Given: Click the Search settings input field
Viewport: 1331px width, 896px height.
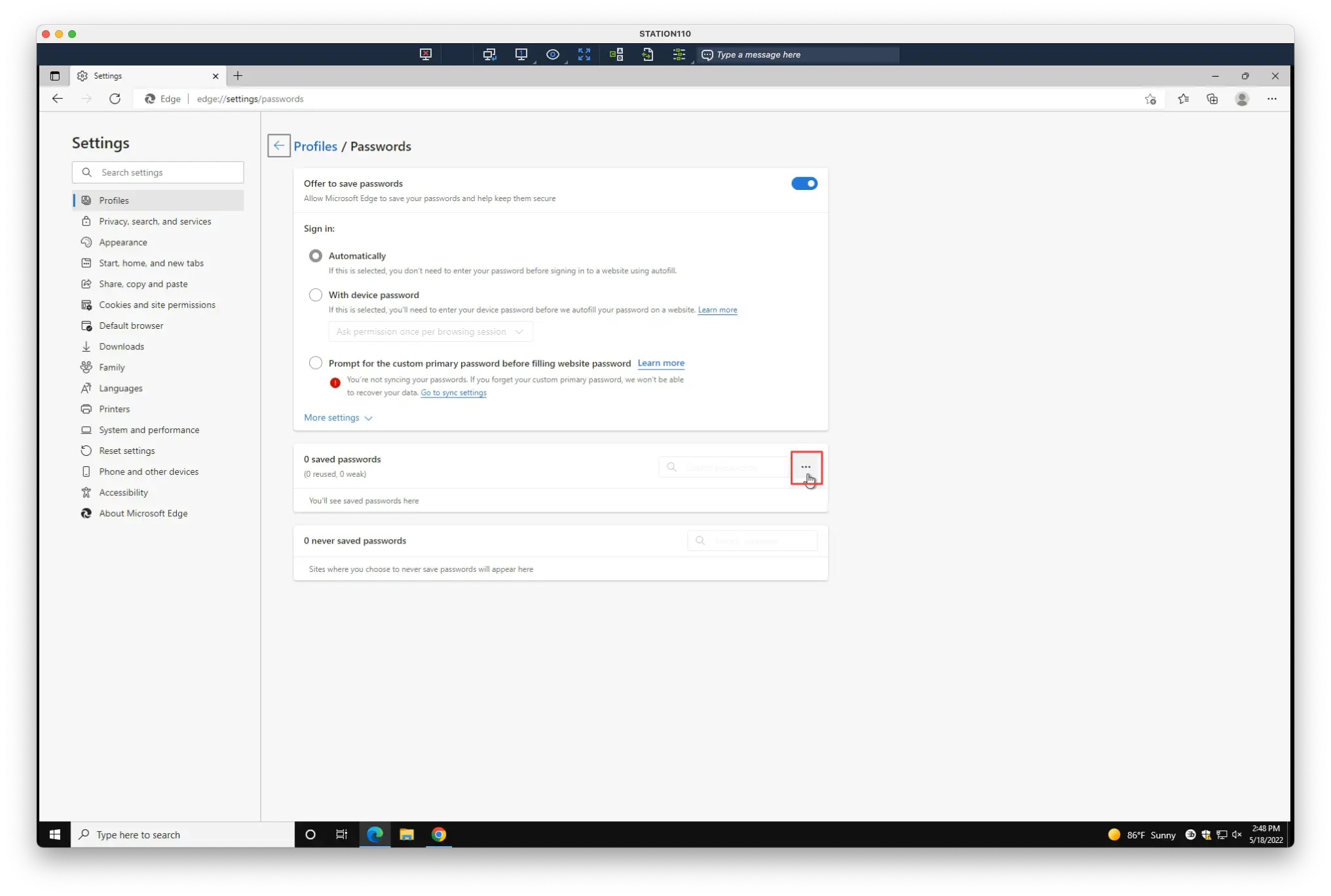Looking at the screenshot, I should coord(158,172).
